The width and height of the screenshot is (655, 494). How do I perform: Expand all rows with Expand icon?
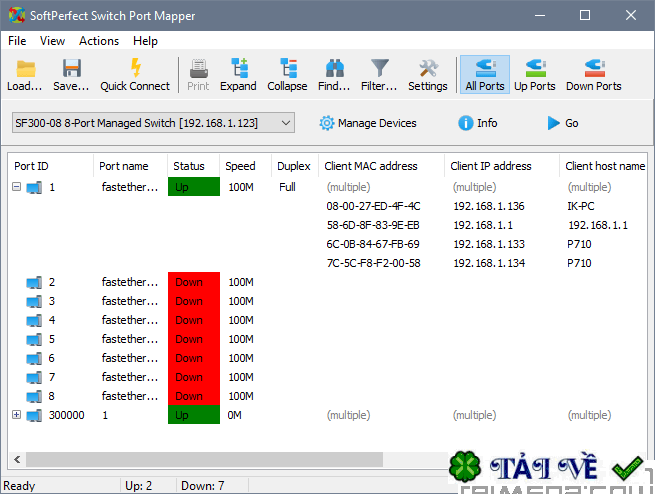tap(238, 75)
